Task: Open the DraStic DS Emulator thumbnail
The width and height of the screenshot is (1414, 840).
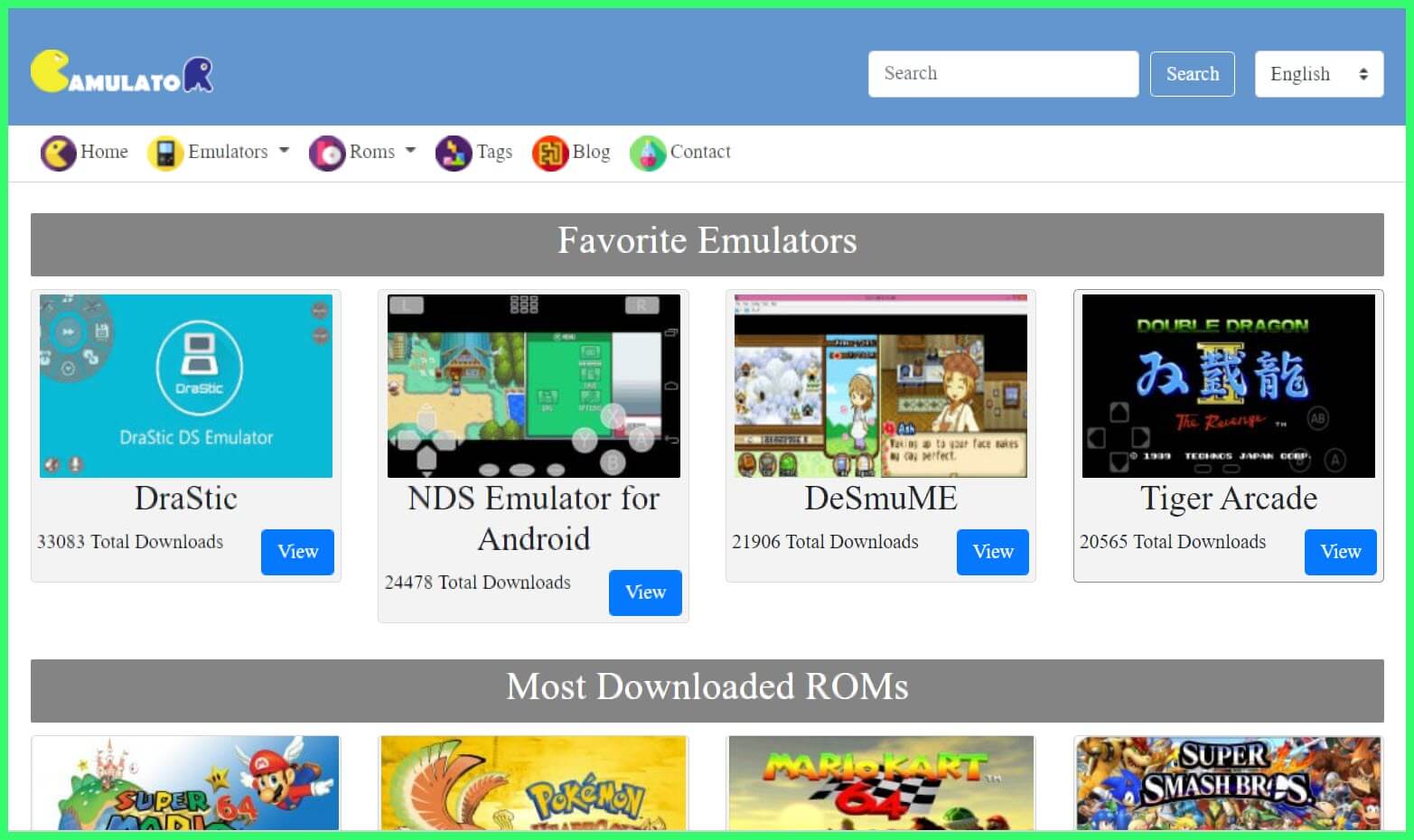Action: (186, 386)
